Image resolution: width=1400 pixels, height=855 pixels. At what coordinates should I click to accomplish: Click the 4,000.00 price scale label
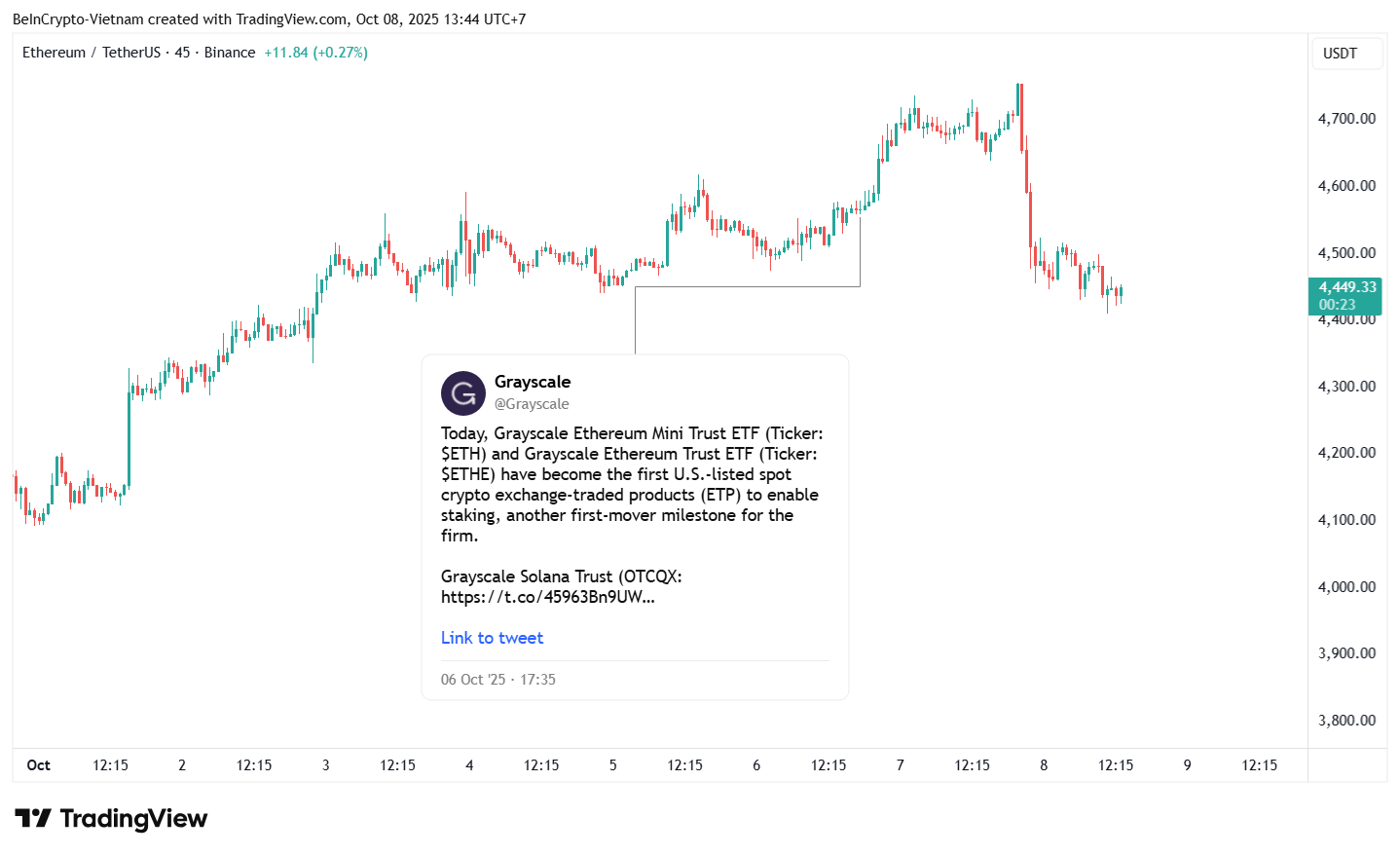click(1346, 586)
